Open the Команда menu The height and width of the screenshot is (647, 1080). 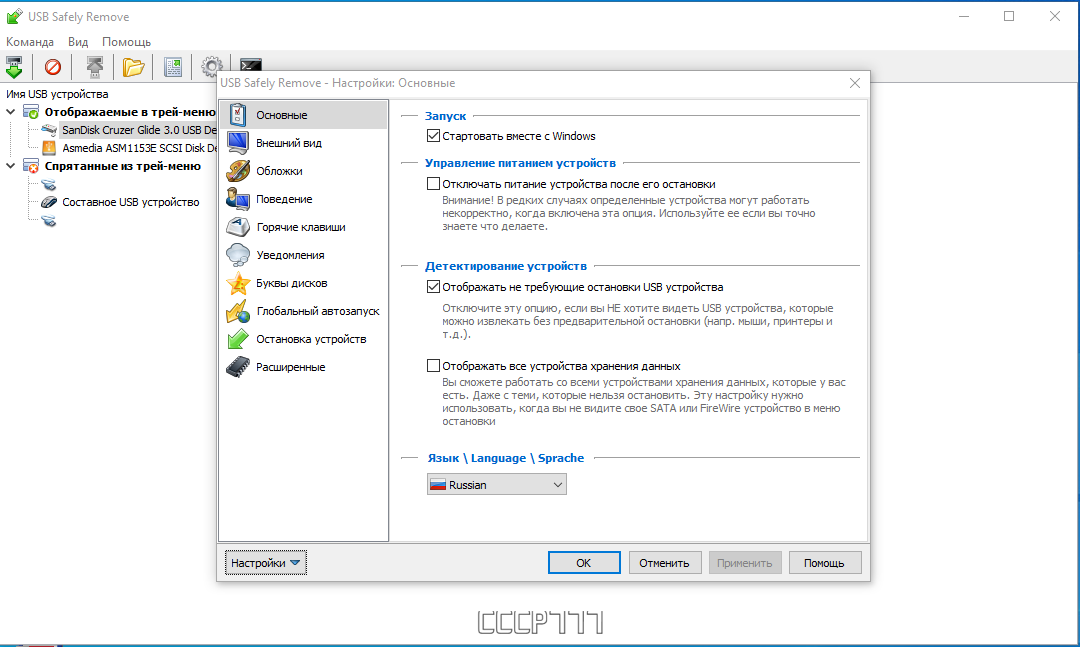click(x=30, y=42)
